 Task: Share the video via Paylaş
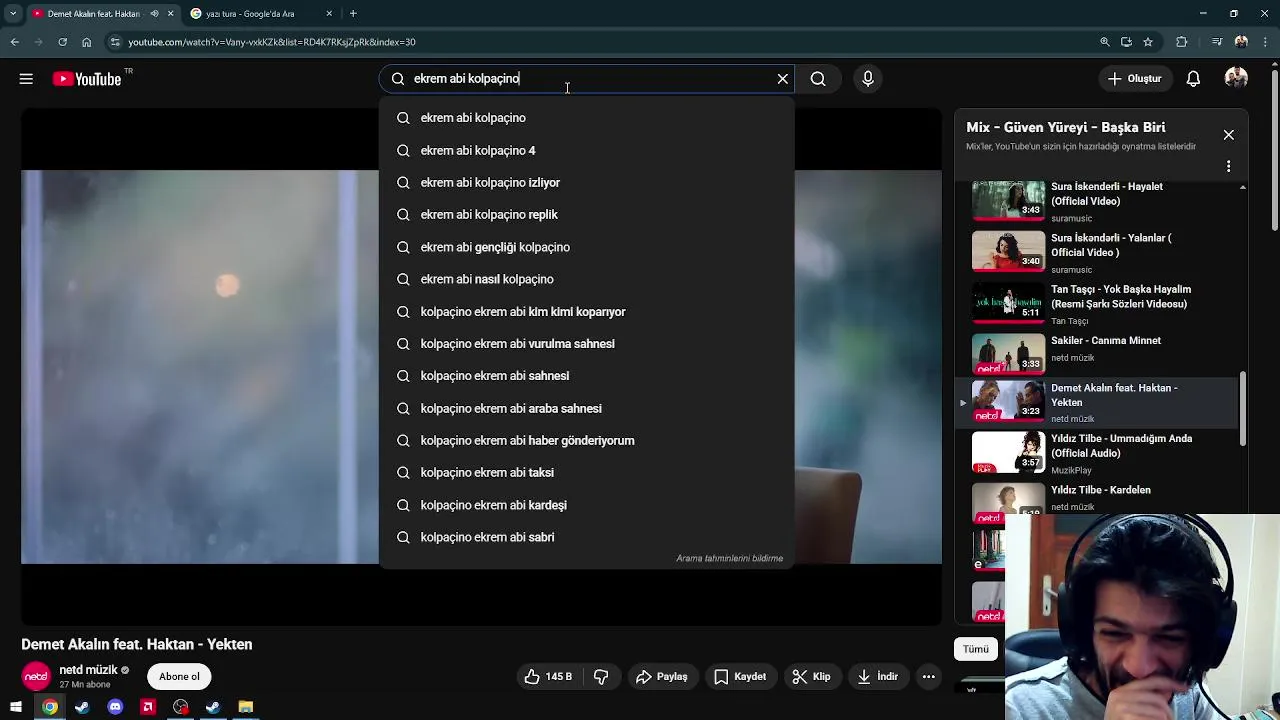click(662, 677)
